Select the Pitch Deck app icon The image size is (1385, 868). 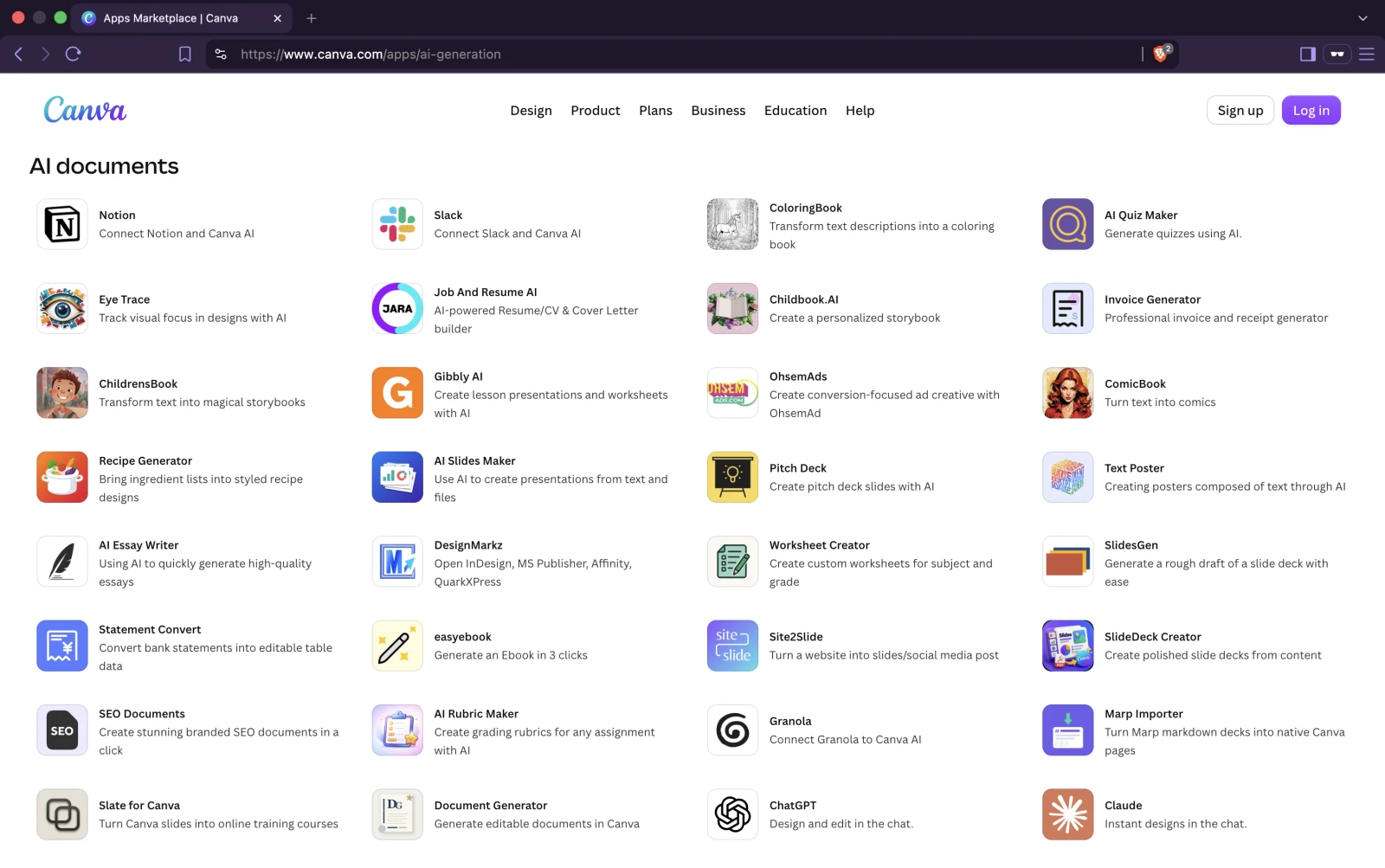[732, 477]
